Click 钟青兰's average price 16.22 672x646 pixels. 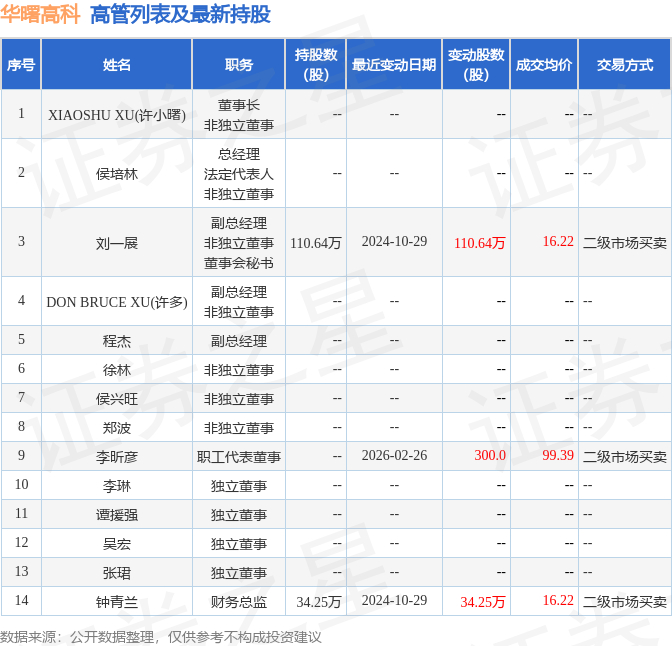558,601
